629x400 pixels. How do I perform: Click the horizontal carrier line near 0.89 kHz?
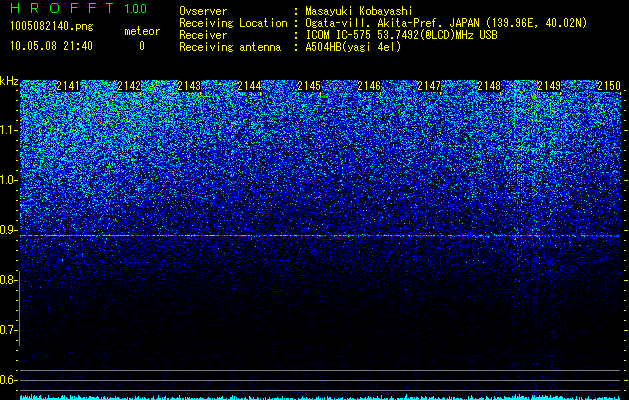click(x=320, y=236)
